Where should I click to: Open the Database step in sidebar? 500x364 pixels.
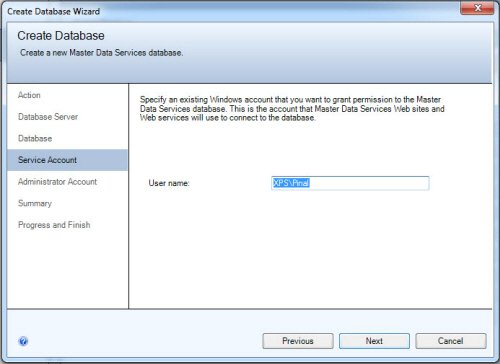(35, 138)
